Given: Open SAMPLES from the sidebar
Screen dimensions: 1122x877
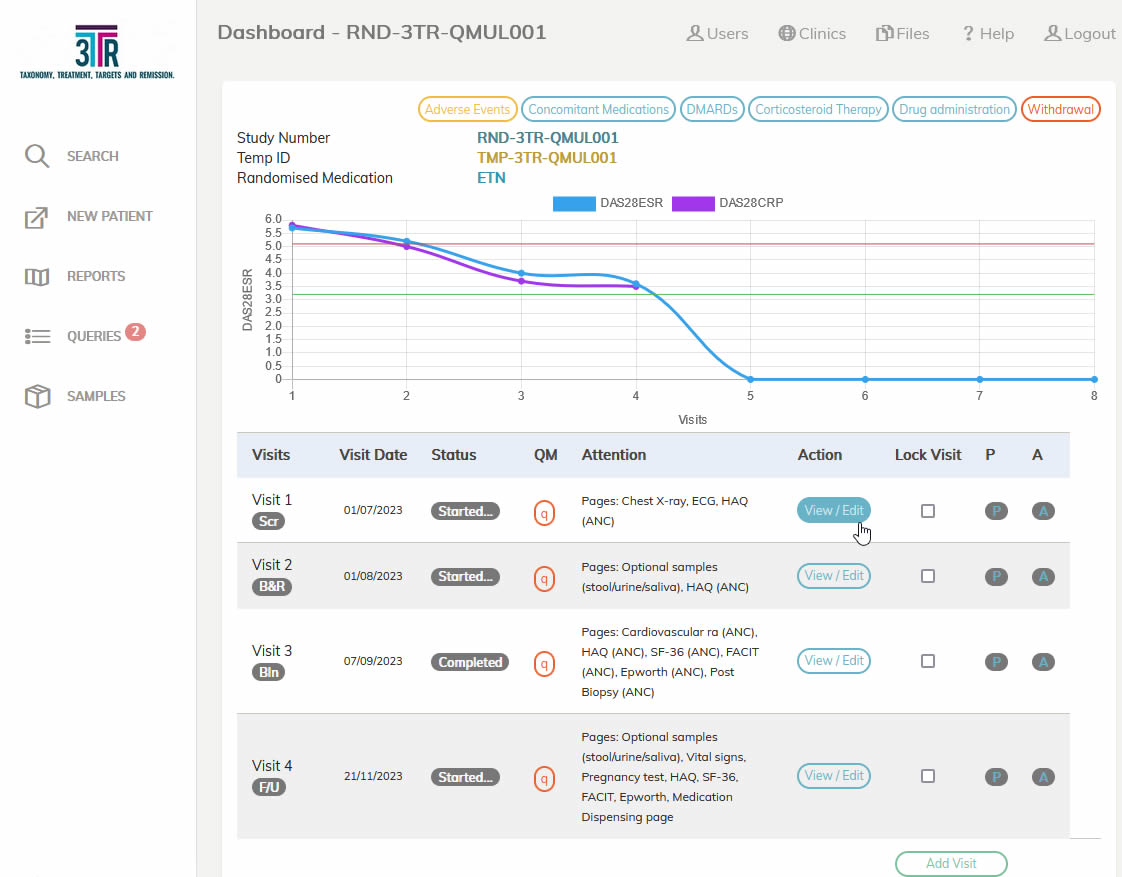Looking at the screenshot, I should 96,396.
